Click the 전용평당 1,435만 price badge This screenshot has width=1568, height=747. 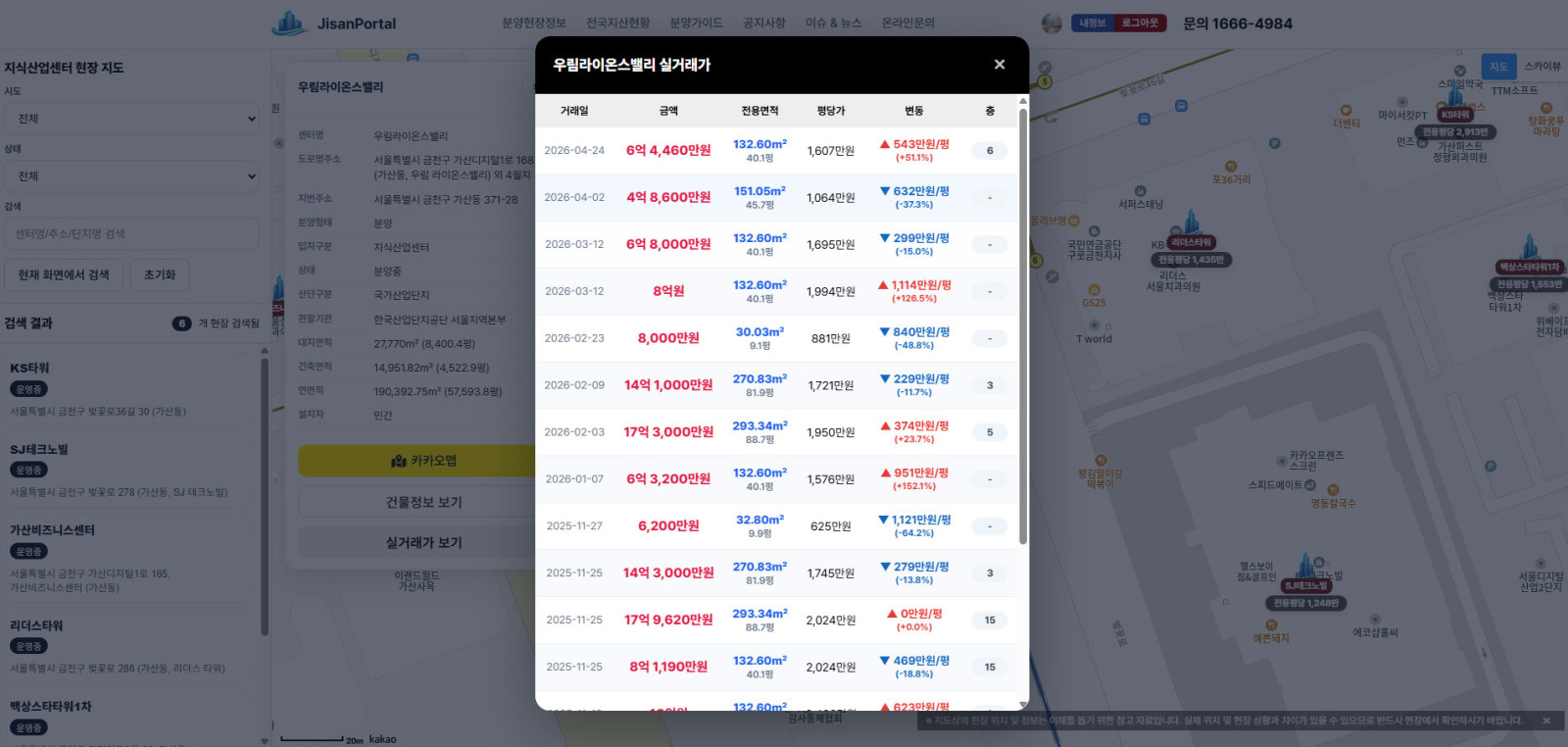(1192, 260)
